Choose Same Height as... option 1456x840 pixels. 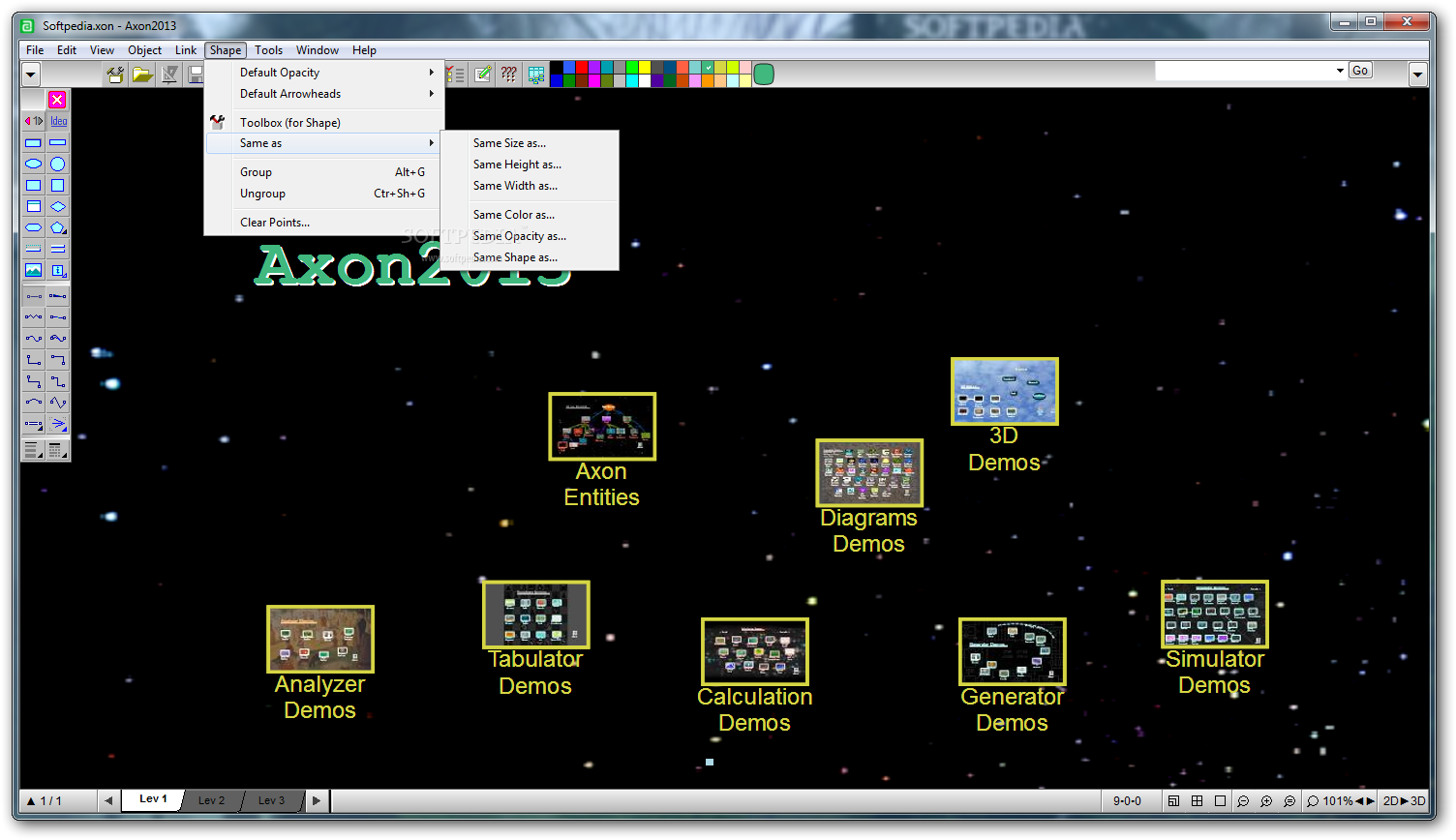[530, 165]
